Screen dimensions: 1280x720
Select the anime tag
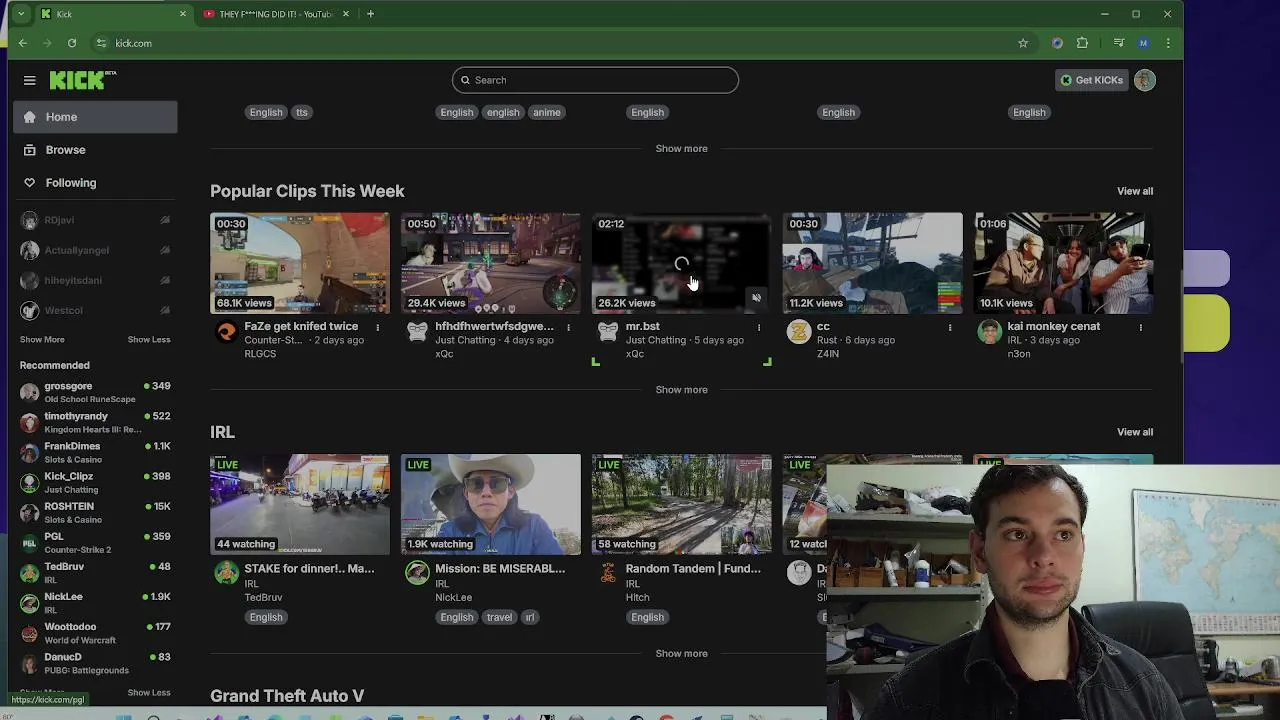point(546,112)
